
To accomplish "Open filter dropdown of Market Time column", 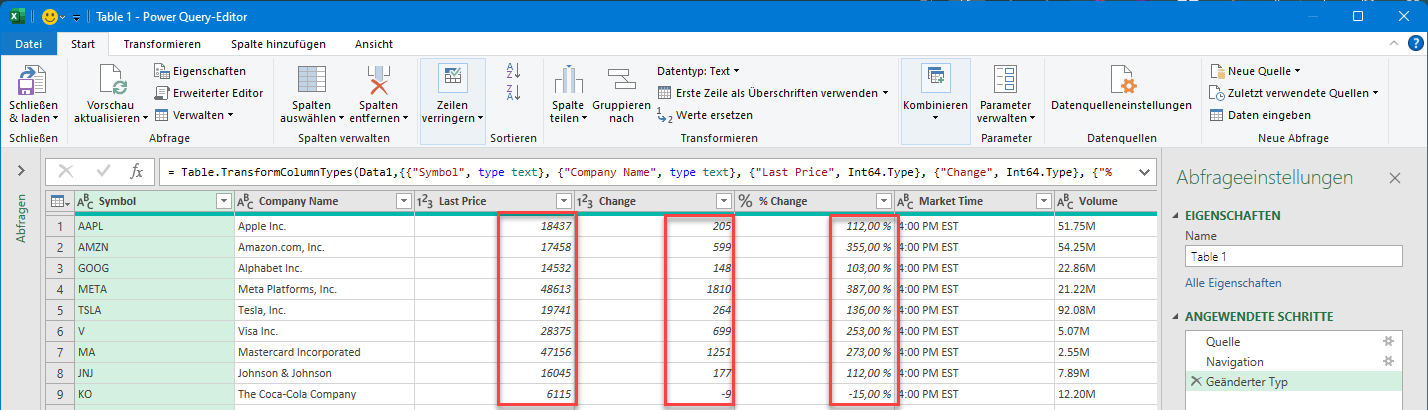I will 1044,202.
